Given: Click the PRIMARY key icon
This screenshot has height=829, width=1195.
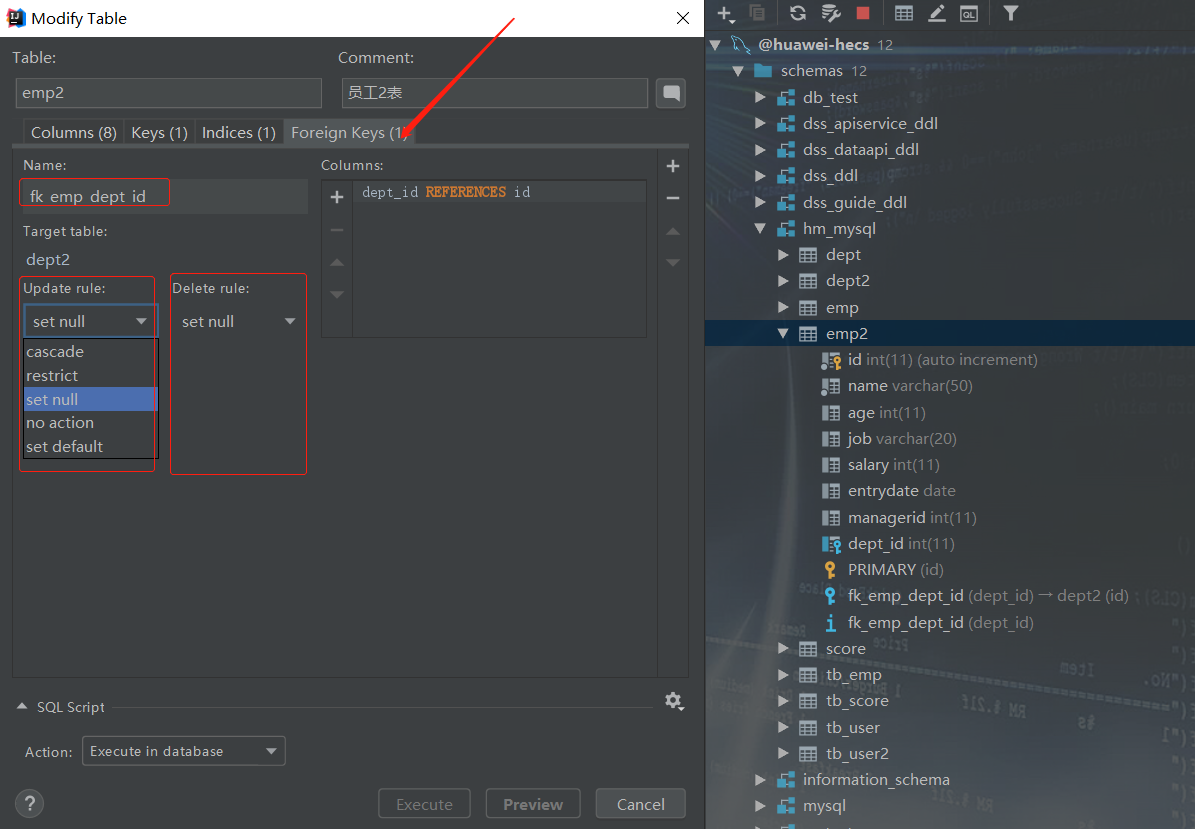Looking at the screenshot, I should click(x=831, y=570).
